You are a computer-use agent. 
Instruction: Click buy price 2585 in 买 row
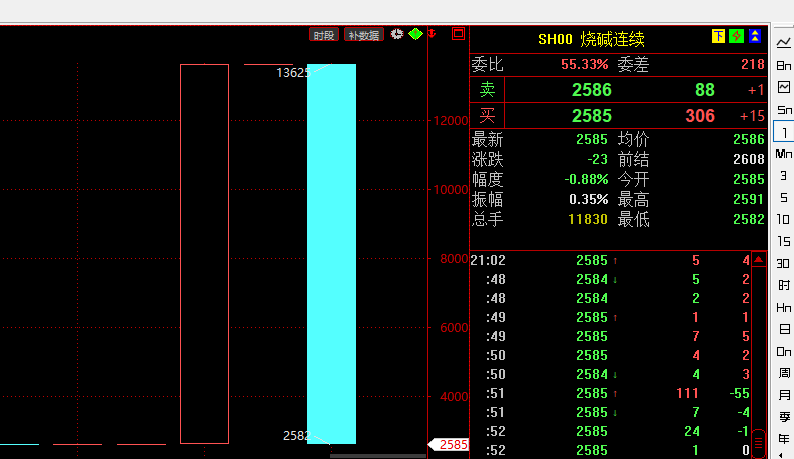[x=591, y=116]
